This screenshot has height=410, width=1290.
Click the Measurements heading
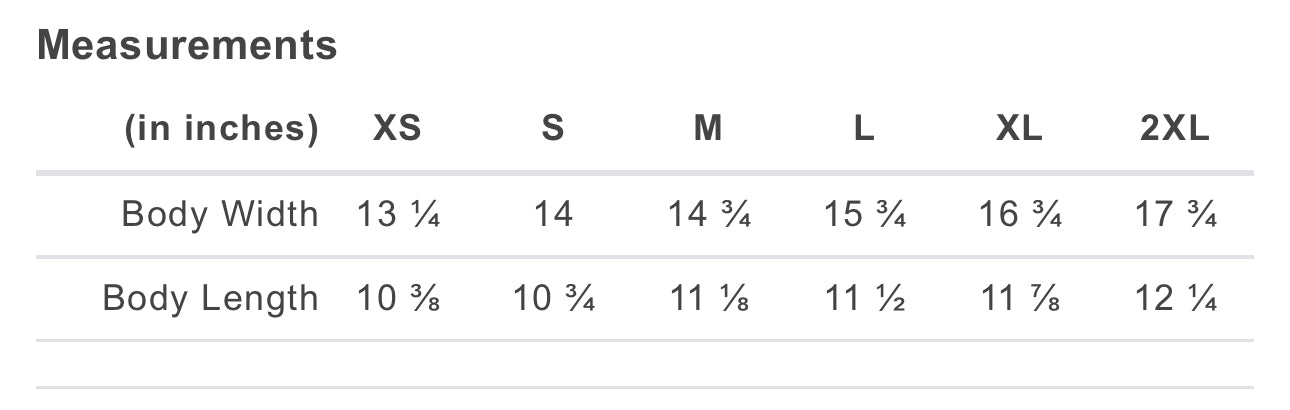pyautogui.click(x=187, y=45)
